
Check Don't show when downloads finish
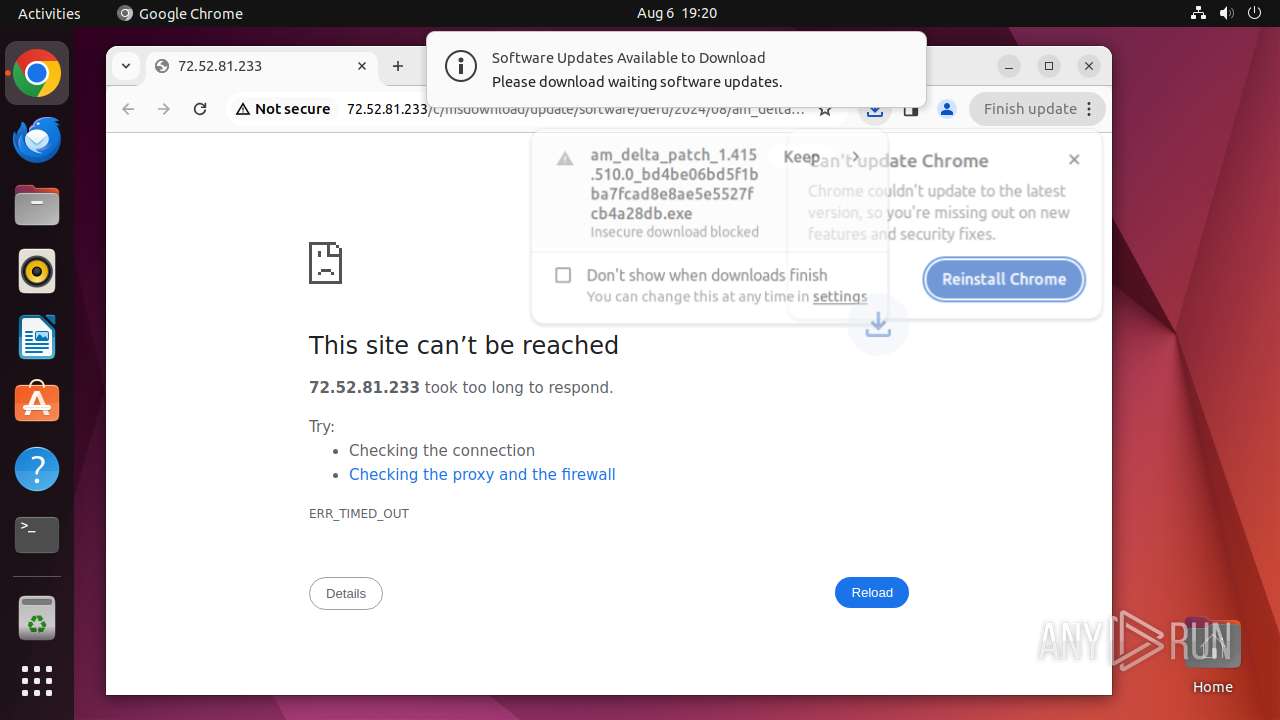563,275
